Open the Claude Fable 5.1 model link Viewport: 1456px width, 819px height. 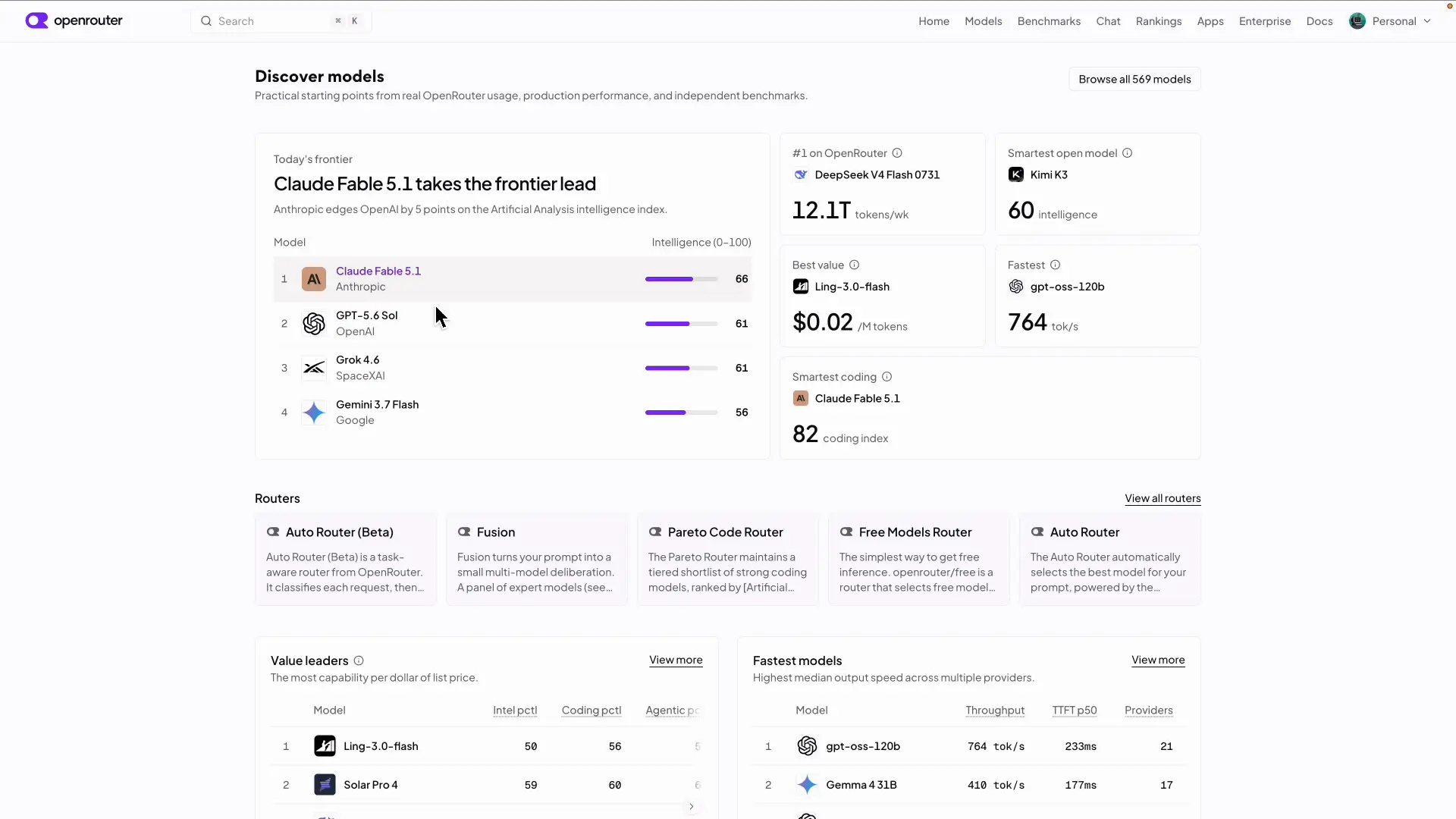(378, 271)
